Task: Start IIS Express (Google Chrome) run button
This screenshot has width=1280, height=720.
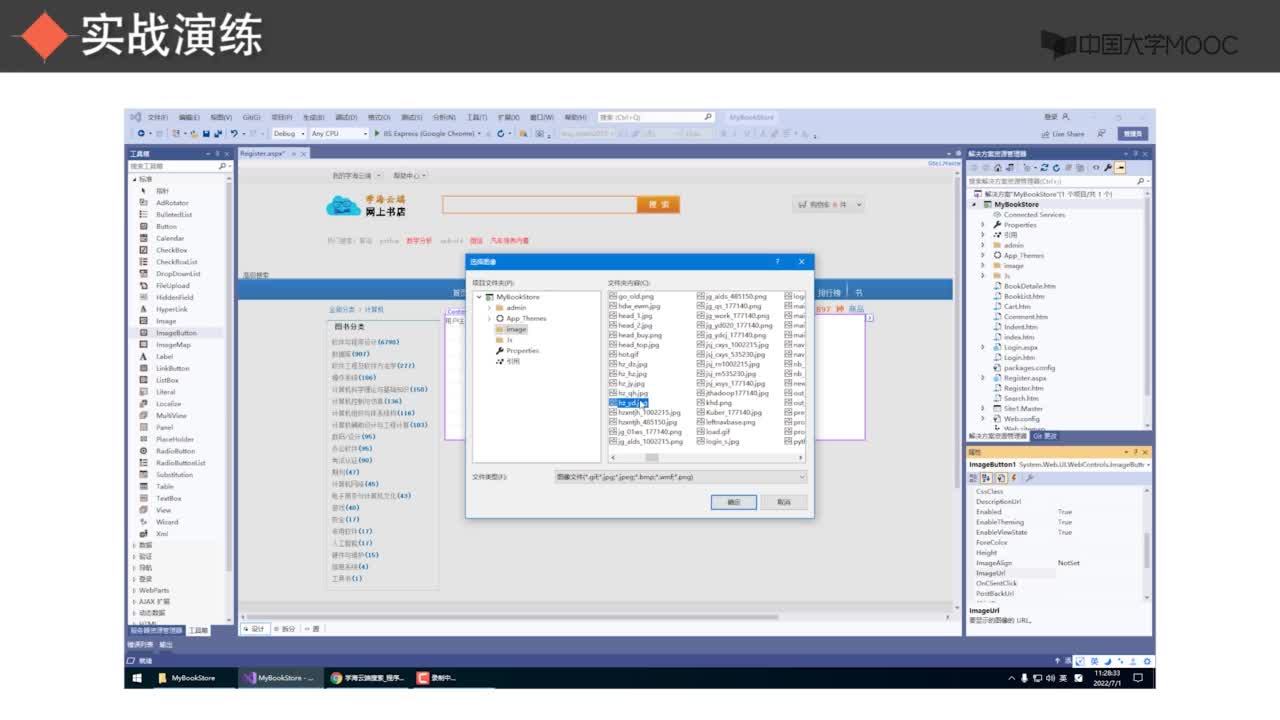Action: [x=426, y=133]
